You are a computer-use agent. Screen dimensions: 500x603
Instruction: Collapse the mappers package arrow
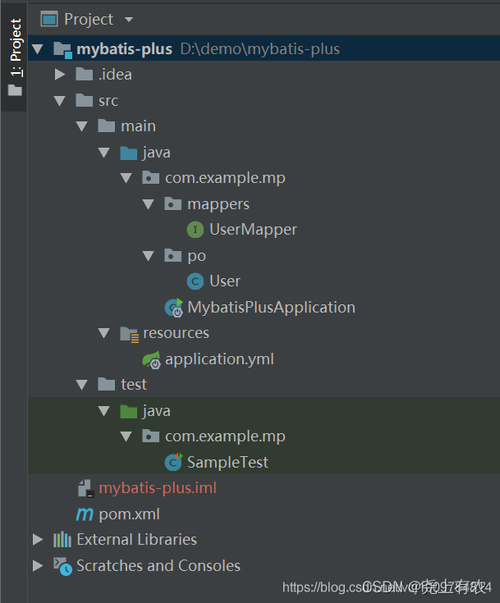click(x=148, y=204)
